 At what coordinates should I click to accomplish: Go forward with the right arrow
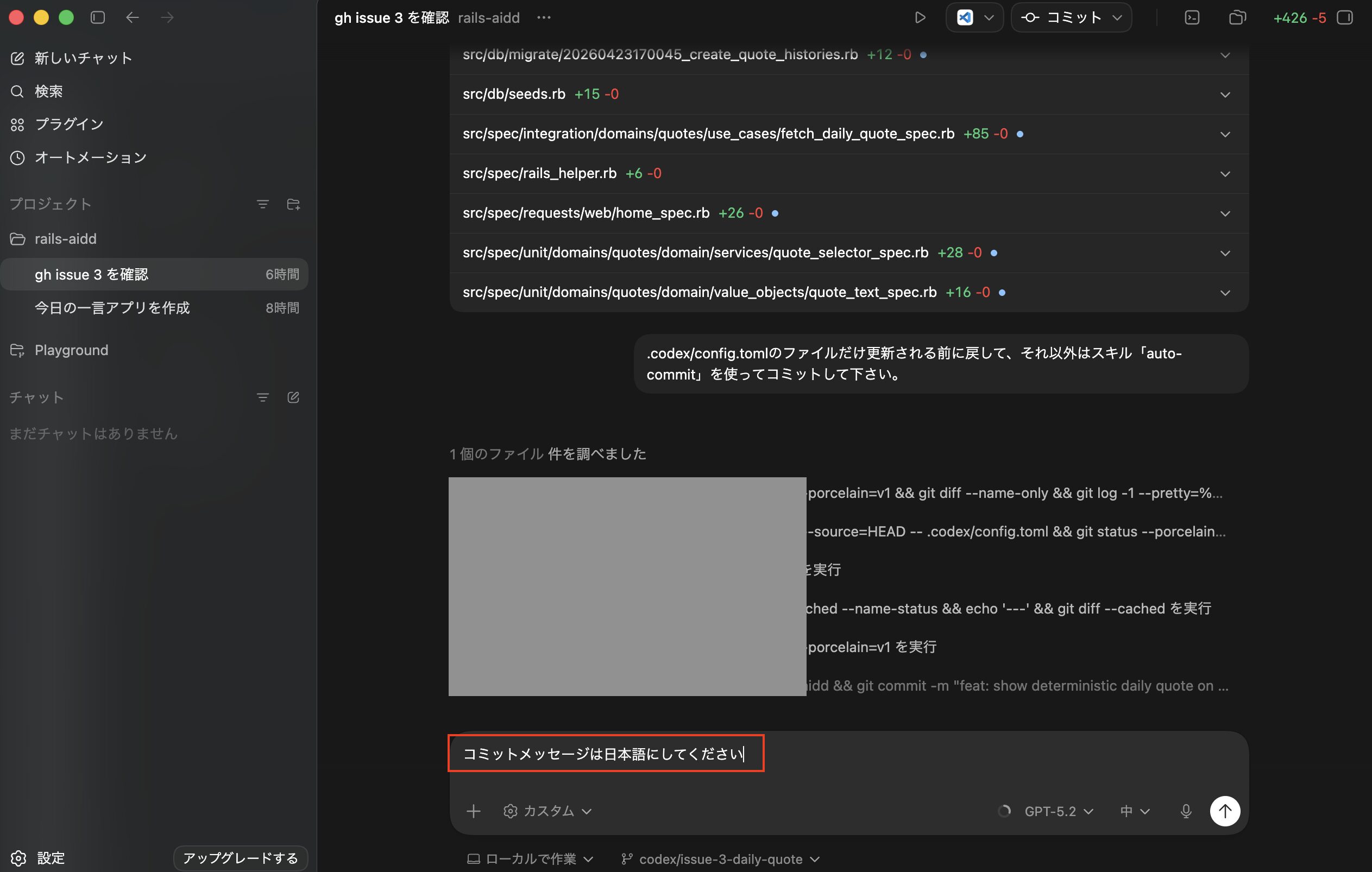tap(167, 18)
